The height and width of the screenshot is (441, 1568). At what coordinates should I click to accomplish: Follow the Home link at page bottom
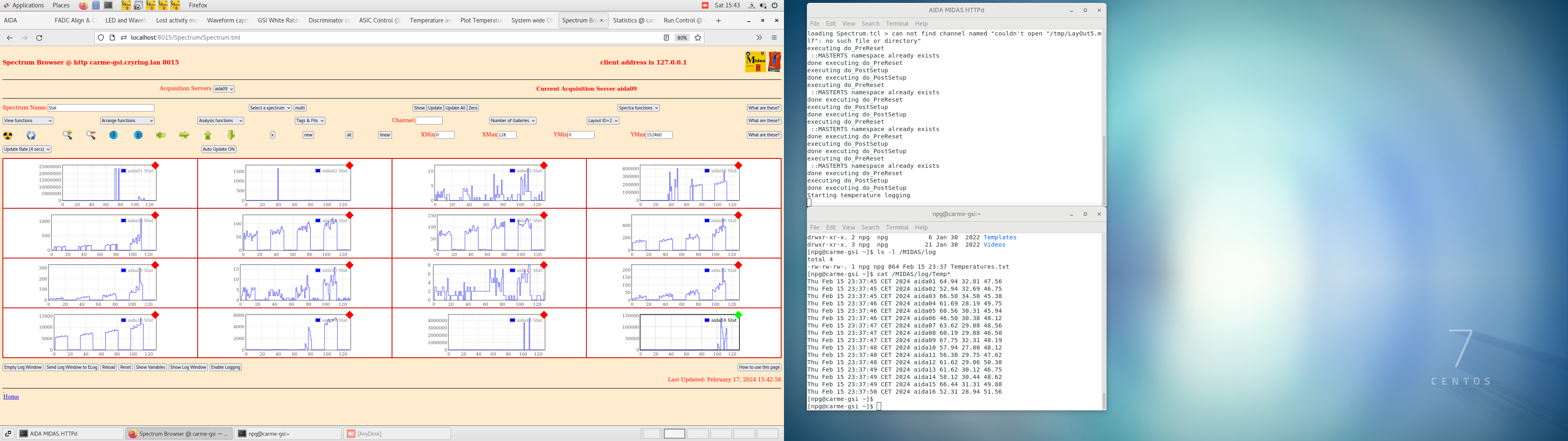point(10,396)
